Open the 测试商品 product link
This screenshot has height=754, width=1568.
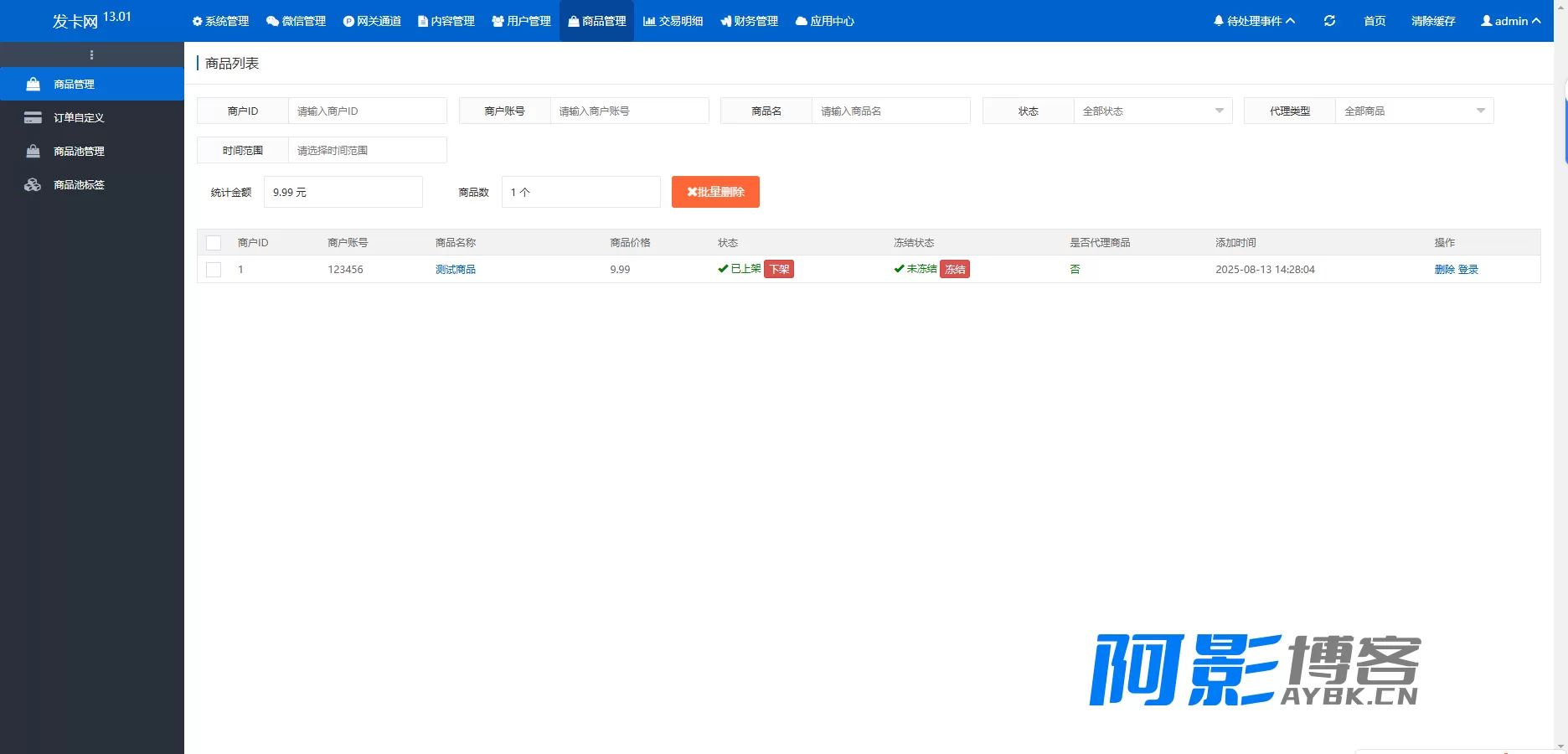[456, 269]
